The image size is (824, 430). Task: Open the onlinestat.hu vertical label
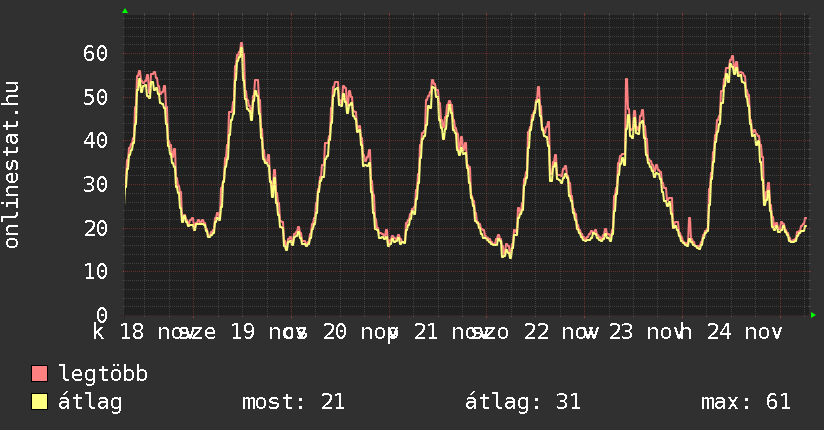click(12, 165)
